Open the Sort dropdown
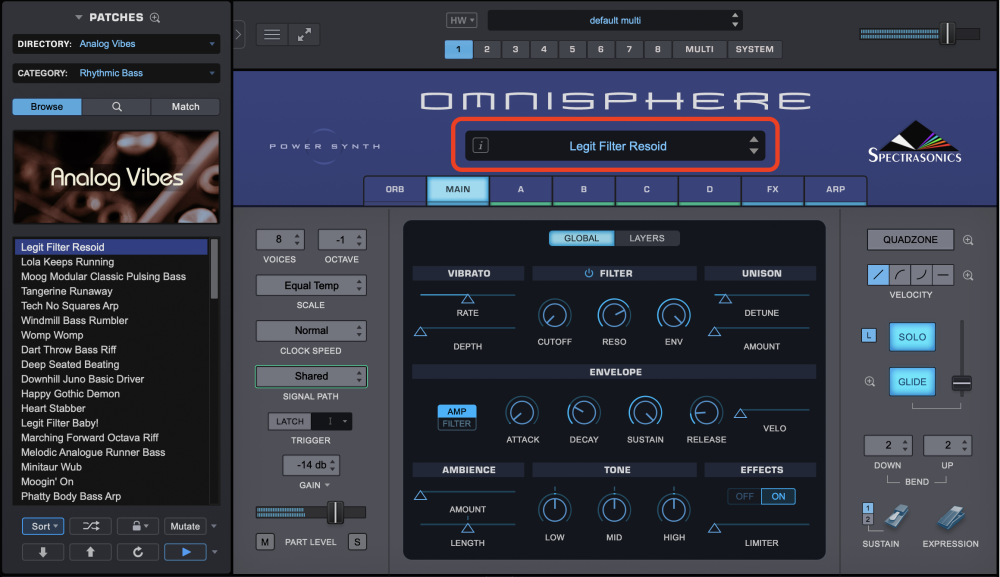Image resolution: width=1000 pixels, height=577 pixels. click(x=43, y=526)
